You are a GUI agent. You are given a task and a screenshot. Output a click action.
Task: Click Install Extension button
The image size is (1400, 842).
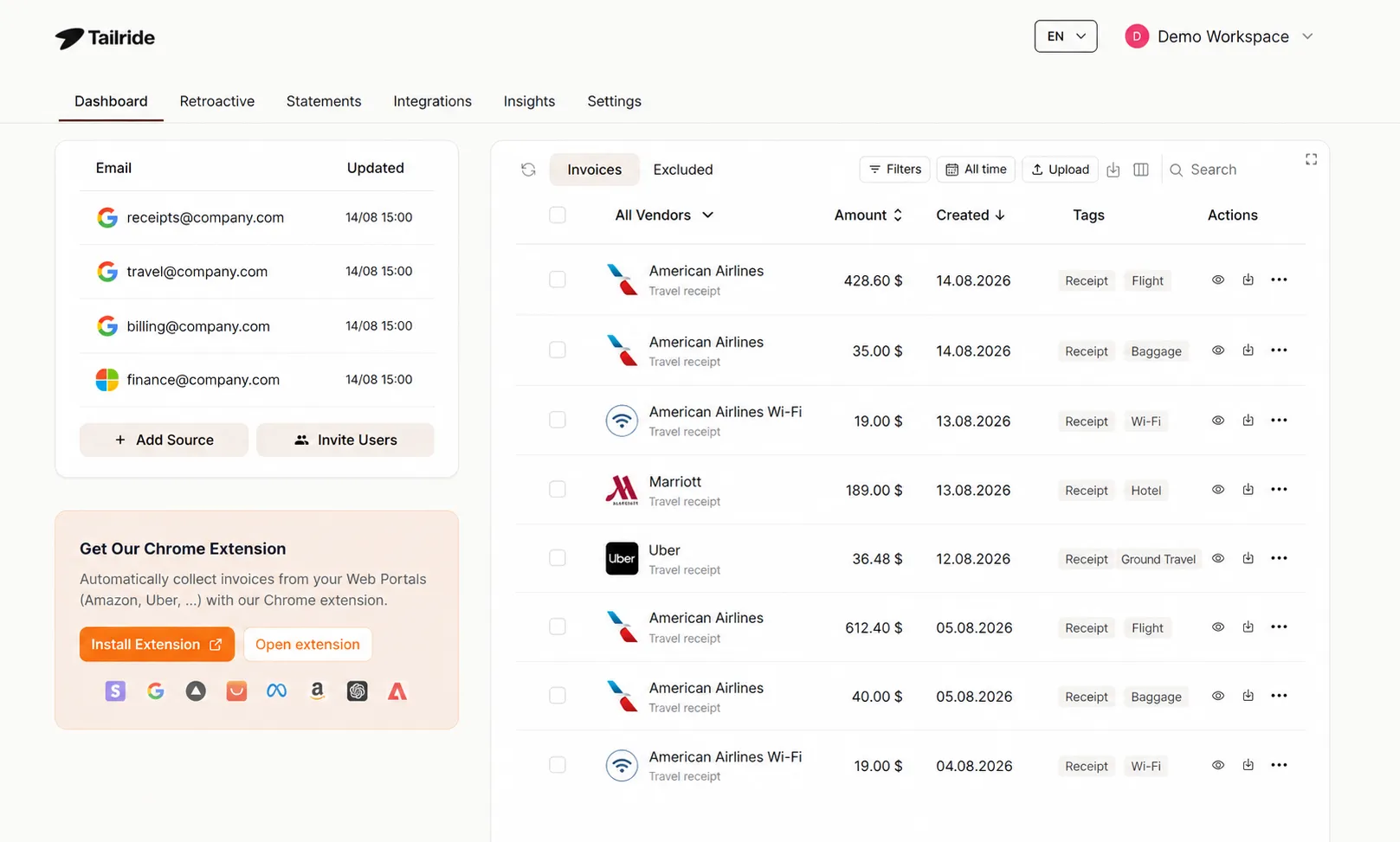(157, 645)
